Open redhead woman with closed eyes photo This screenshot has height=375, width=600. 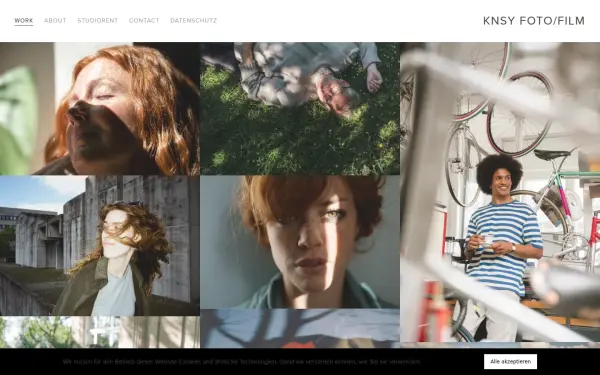tap(99, 108)
